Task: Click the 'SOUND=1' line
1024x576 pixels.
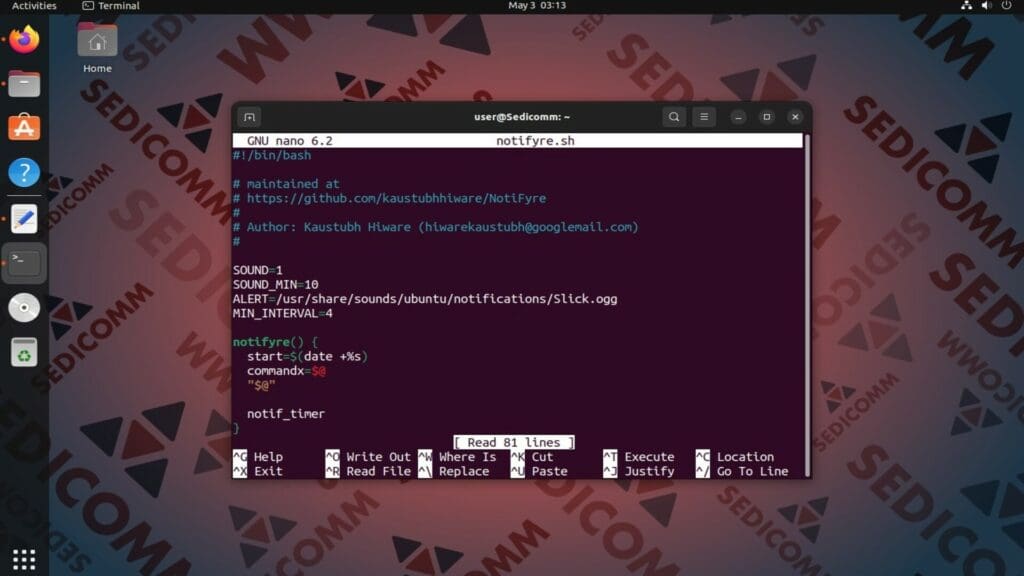Action: 257,270
